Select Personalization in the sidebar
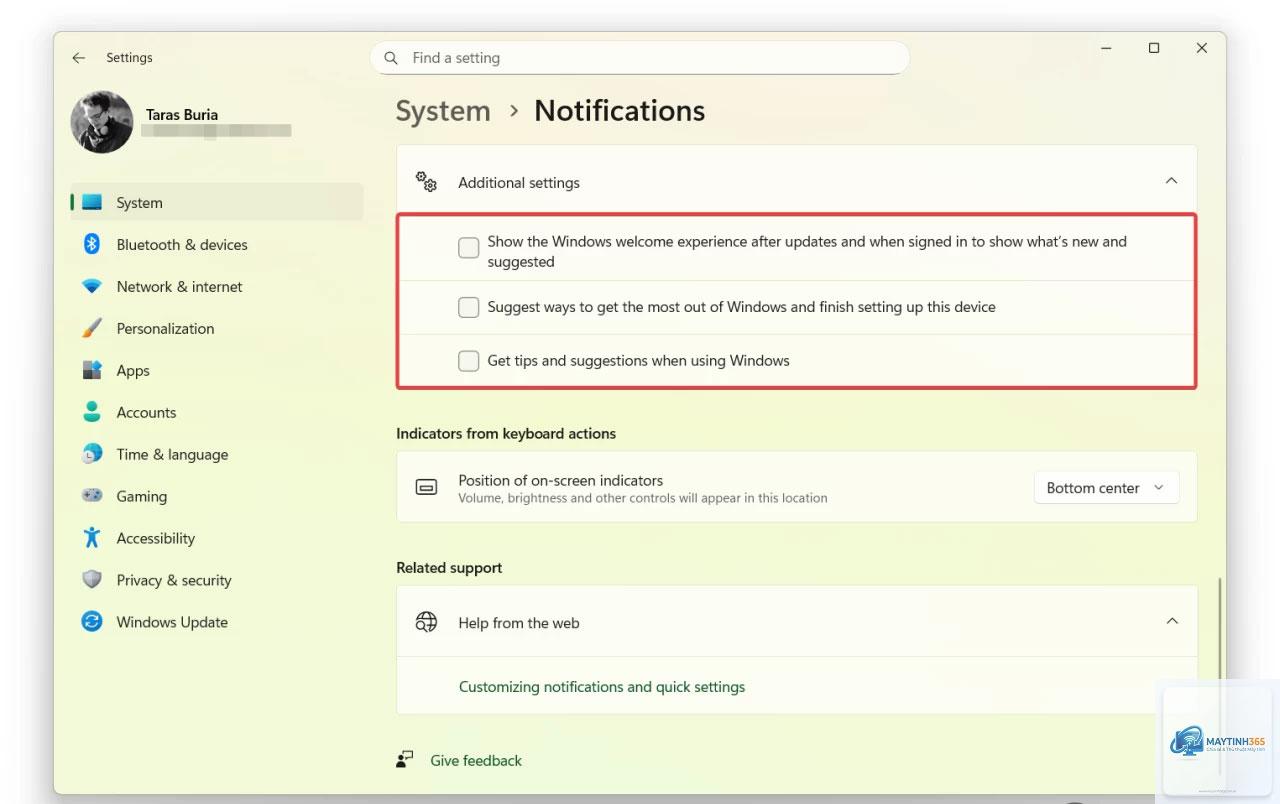Image resolution: width=1280 pixels, height=804 pixels. [217, 328]
